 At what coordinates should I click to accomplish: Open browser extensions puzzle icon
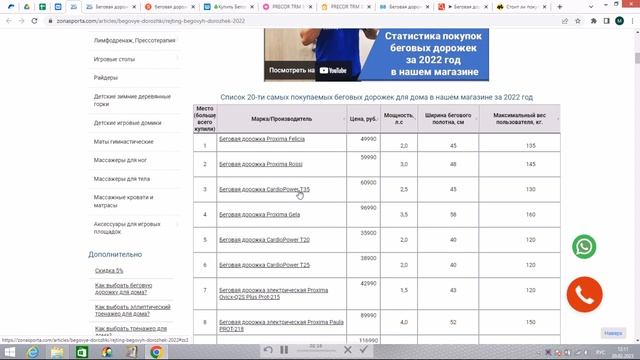pos(593,21)
